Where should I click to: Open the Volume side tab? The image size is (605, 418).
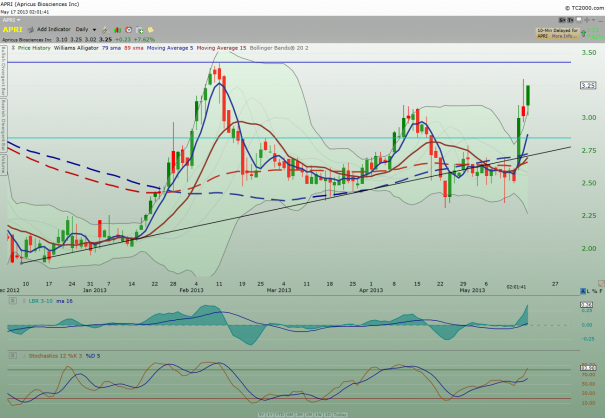point(3,164)
